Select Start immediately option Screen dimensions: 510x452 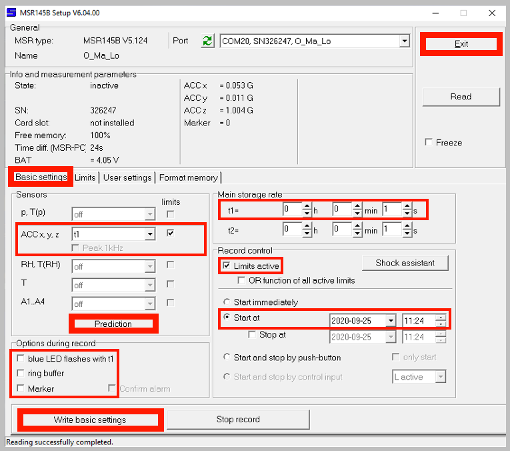226,302
